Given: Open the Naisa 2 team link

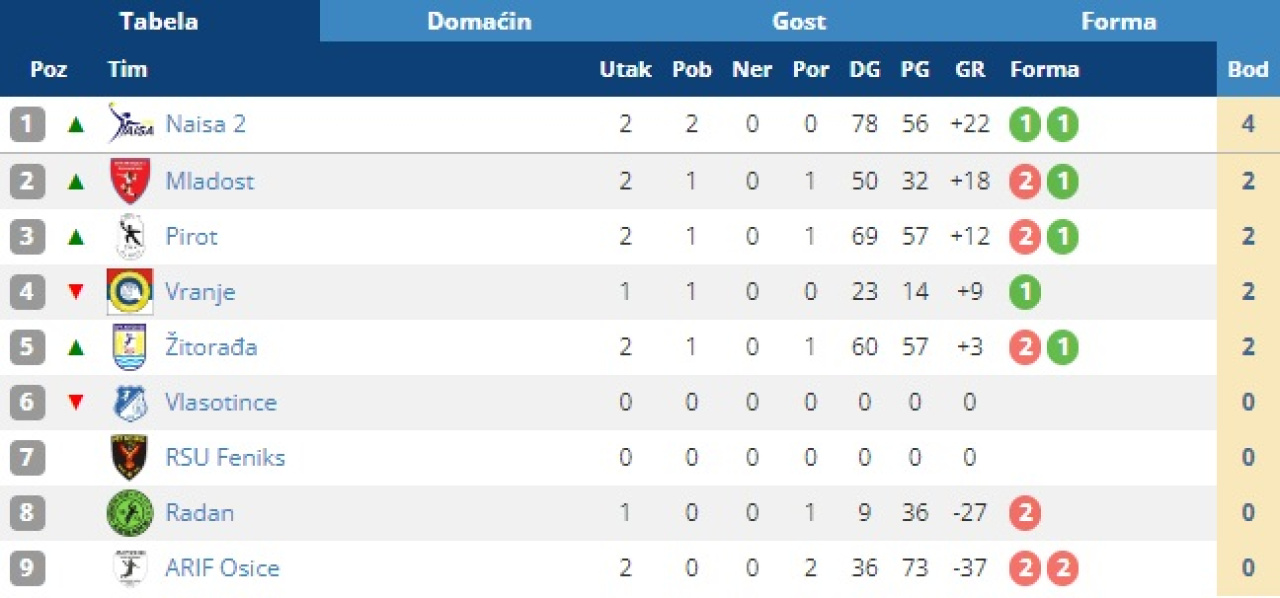Looking at the screenshot, I should tap(205, 125).
